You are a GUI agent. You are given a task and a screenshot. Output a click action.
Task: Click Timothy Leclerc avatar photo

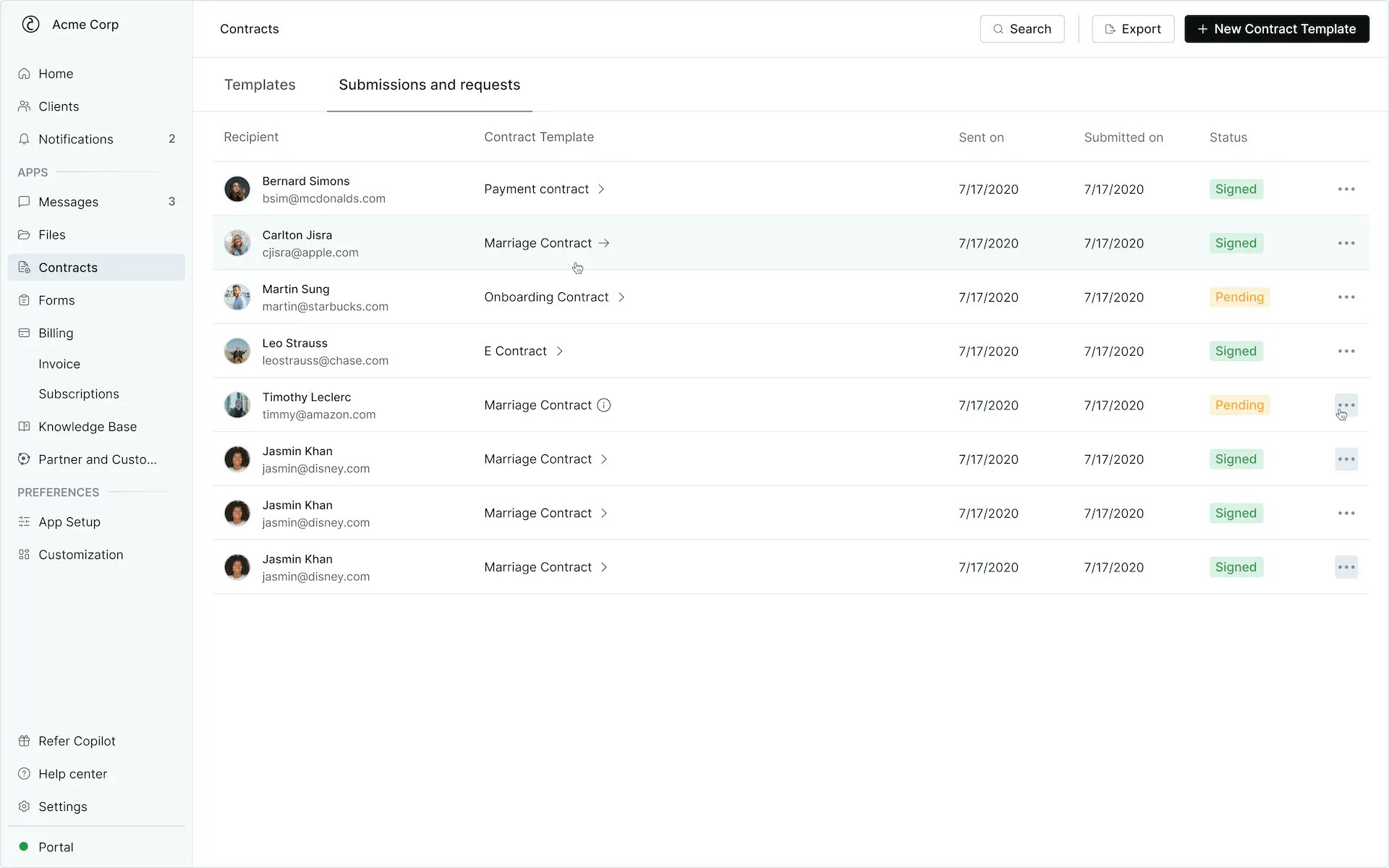[x=237, y=405]
